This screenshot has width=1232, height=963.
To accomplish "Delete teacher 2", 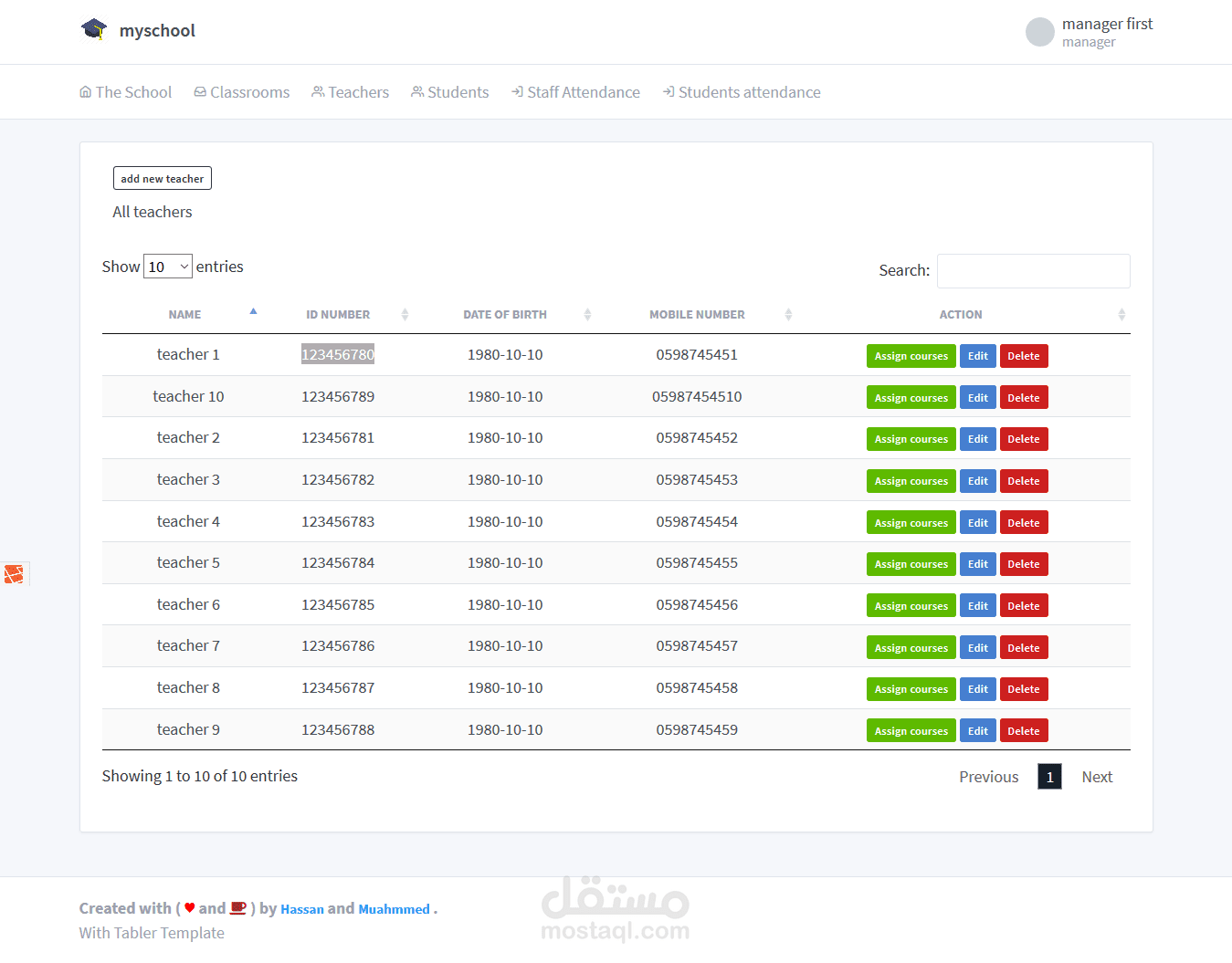I will pyautogui.click(x=1024, y=439).
